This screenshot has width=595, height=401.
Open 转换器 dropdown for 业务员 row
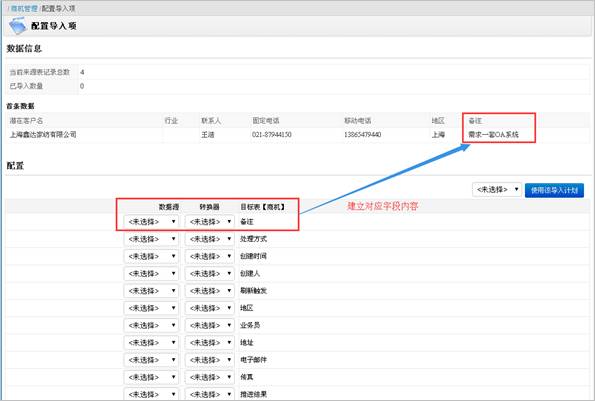tap(210, 326)
